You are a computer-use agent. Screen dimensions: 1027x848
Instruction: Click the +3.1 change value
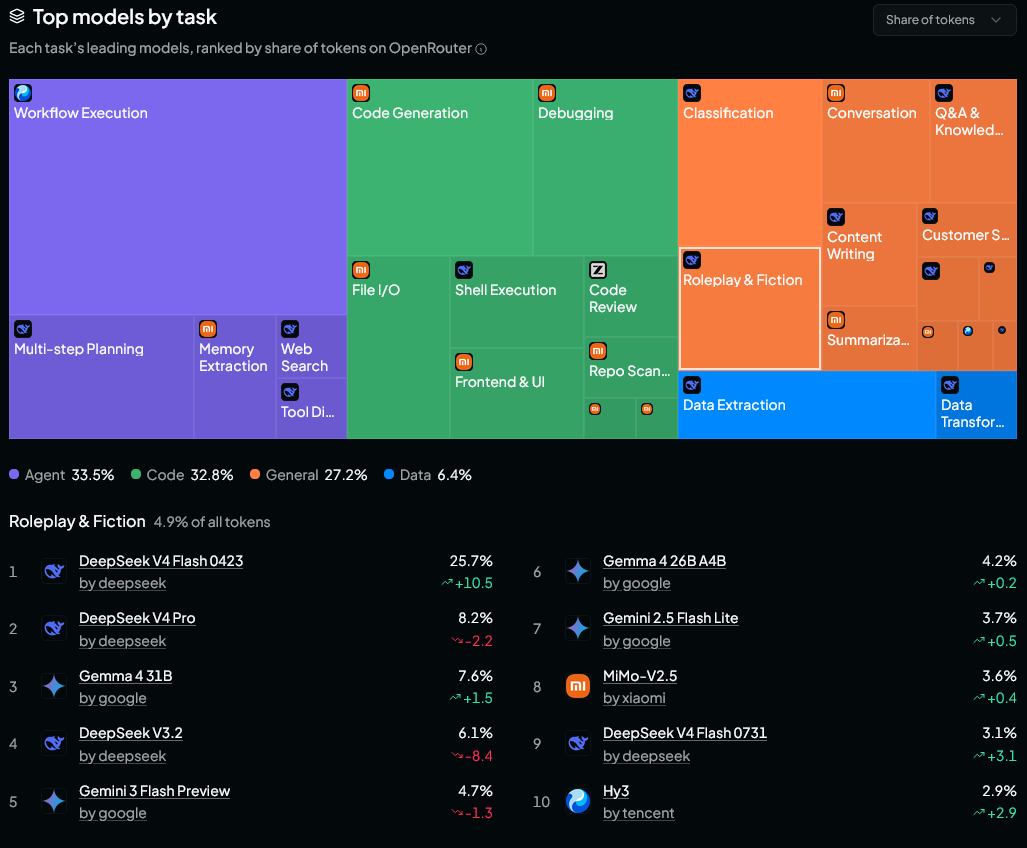[995, 756]
